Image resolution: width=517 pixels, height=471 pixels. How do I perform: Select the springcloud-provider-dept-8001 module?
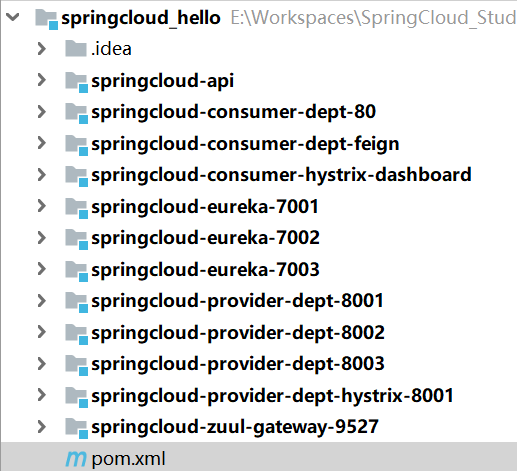tap(237, 301)
